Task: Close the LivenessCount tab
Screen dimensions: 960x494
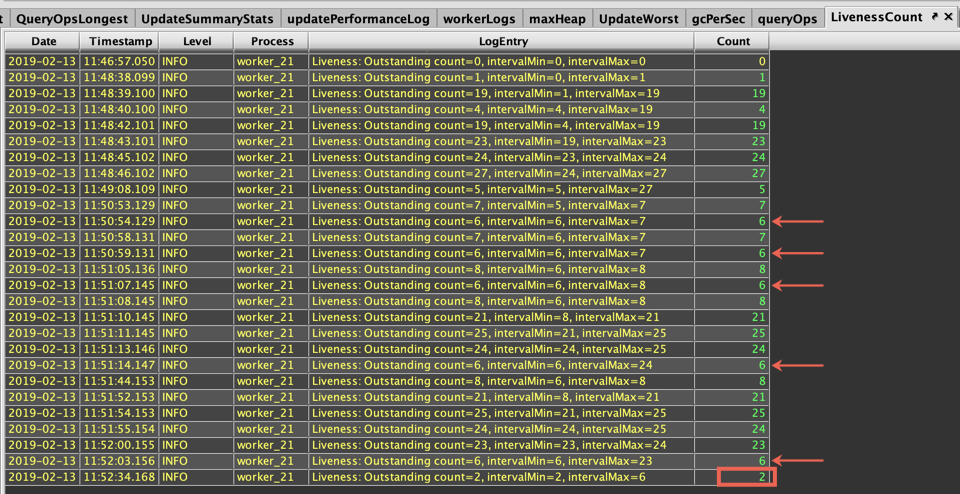Action: coord(947,17)
